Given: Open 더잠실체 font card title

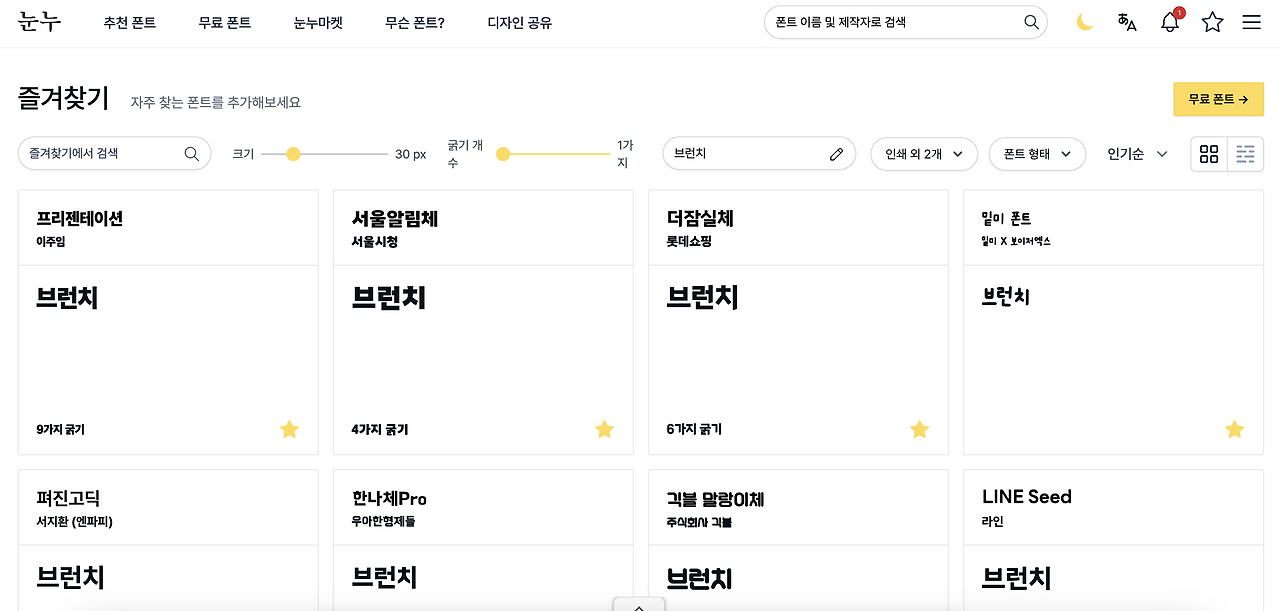Looking at the screenshot, I should click(x=700, y=218).
